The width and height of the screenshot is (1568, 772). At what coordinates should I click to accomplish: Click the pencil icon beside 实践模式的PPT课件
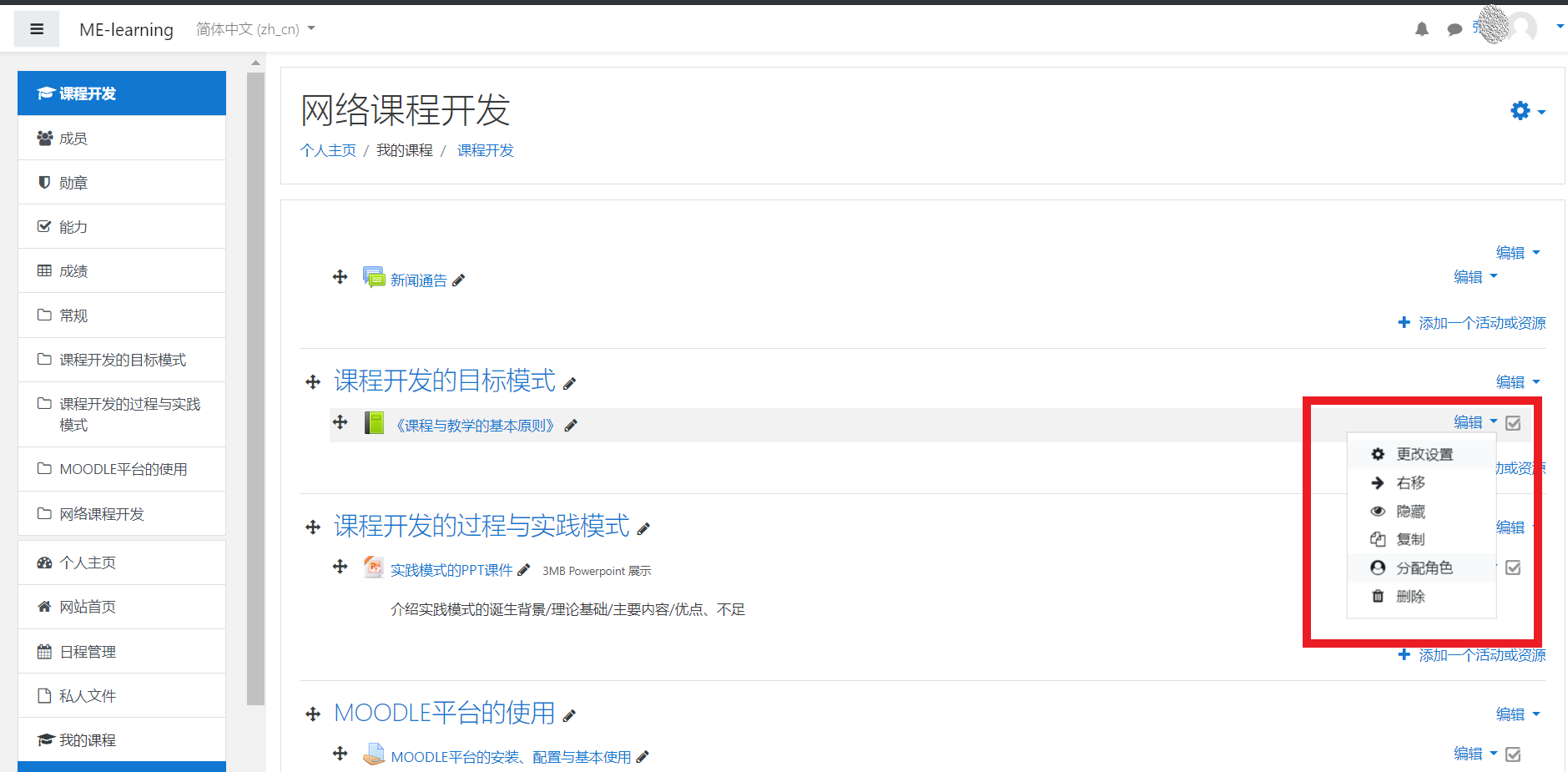(x=524, y=569)
